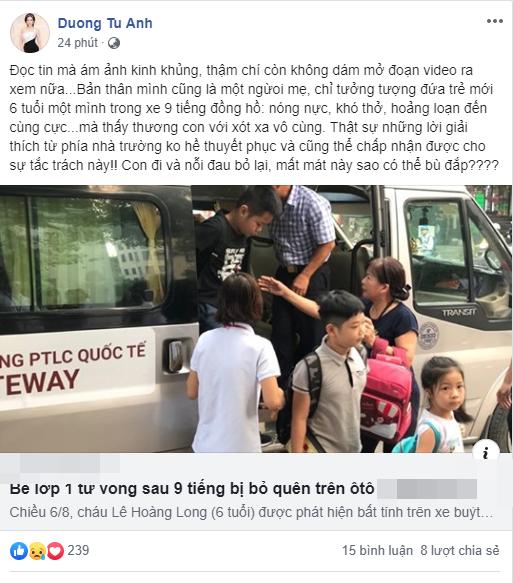Click the TRANSIT van logo in photo
Screen dimensions: 513x583
(459, 312)
